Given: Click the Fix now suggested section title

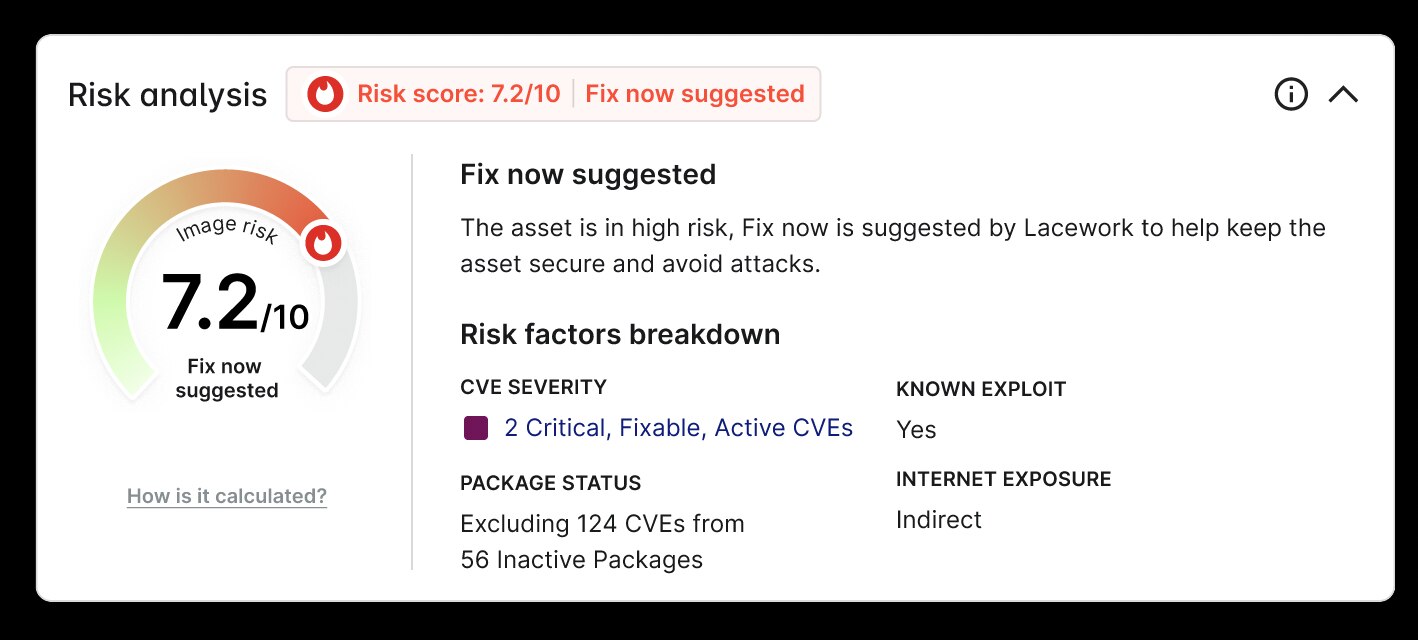Looking at the screenshot, I should [x=587, y=174].
